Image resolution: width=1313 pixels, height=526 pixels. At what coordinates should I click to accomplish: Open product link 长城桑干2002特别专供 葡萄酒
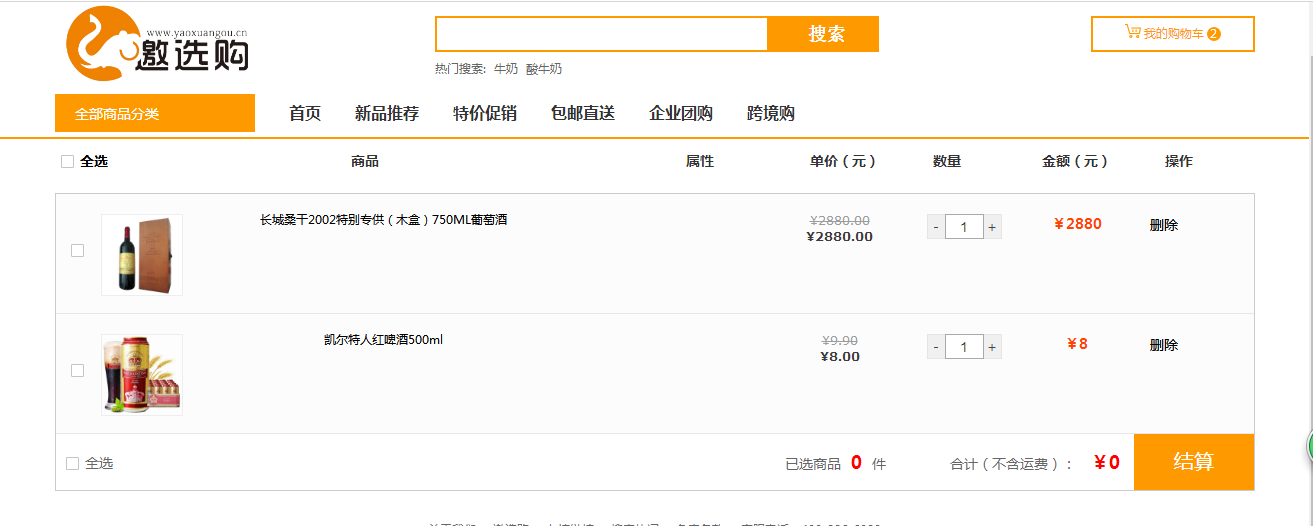click(384, 220)
